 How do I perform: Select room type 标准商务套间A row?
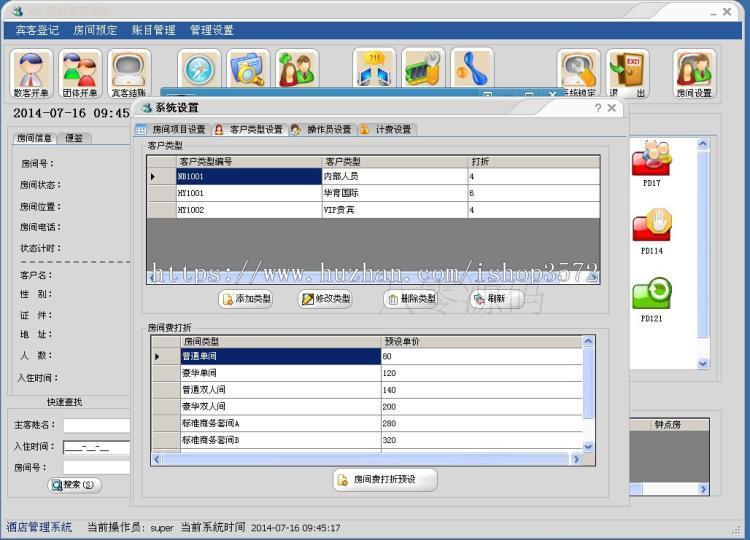point(366,423)
